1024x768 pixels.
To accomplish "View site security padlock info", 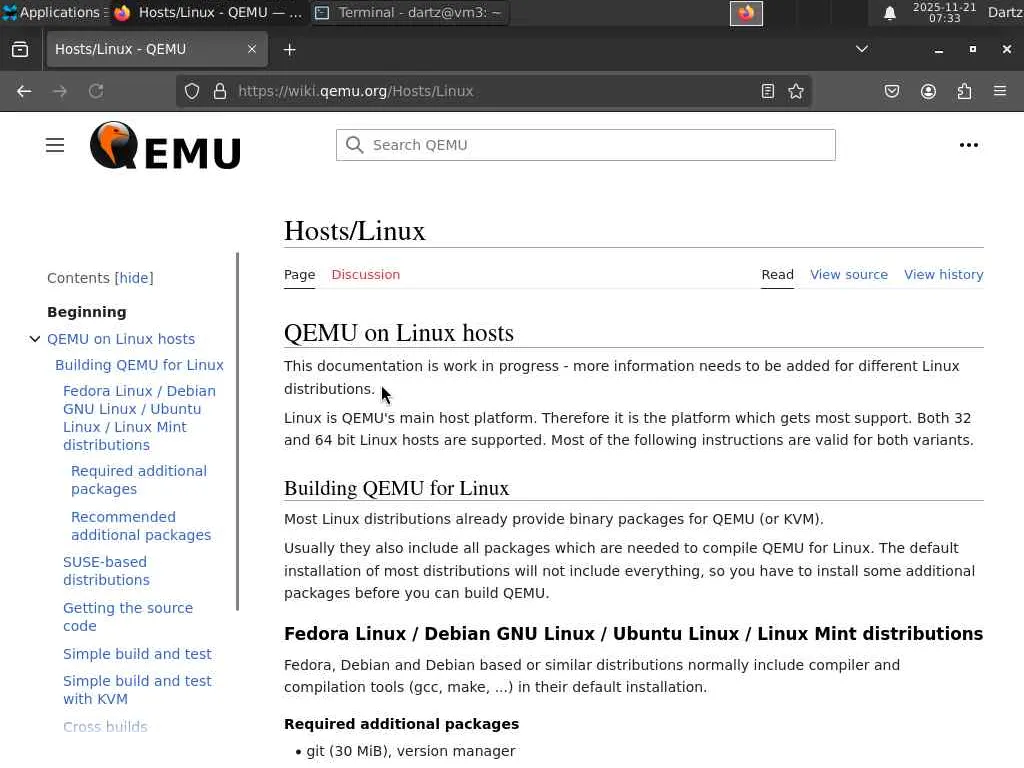I will [x=220, y=91].
